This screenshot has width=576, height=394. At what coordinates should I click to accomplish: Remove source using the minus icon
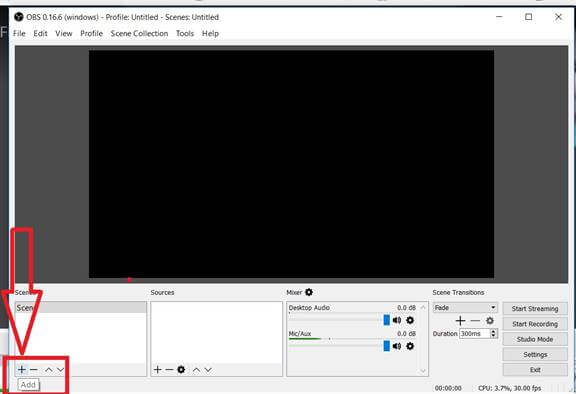point(169,369)
